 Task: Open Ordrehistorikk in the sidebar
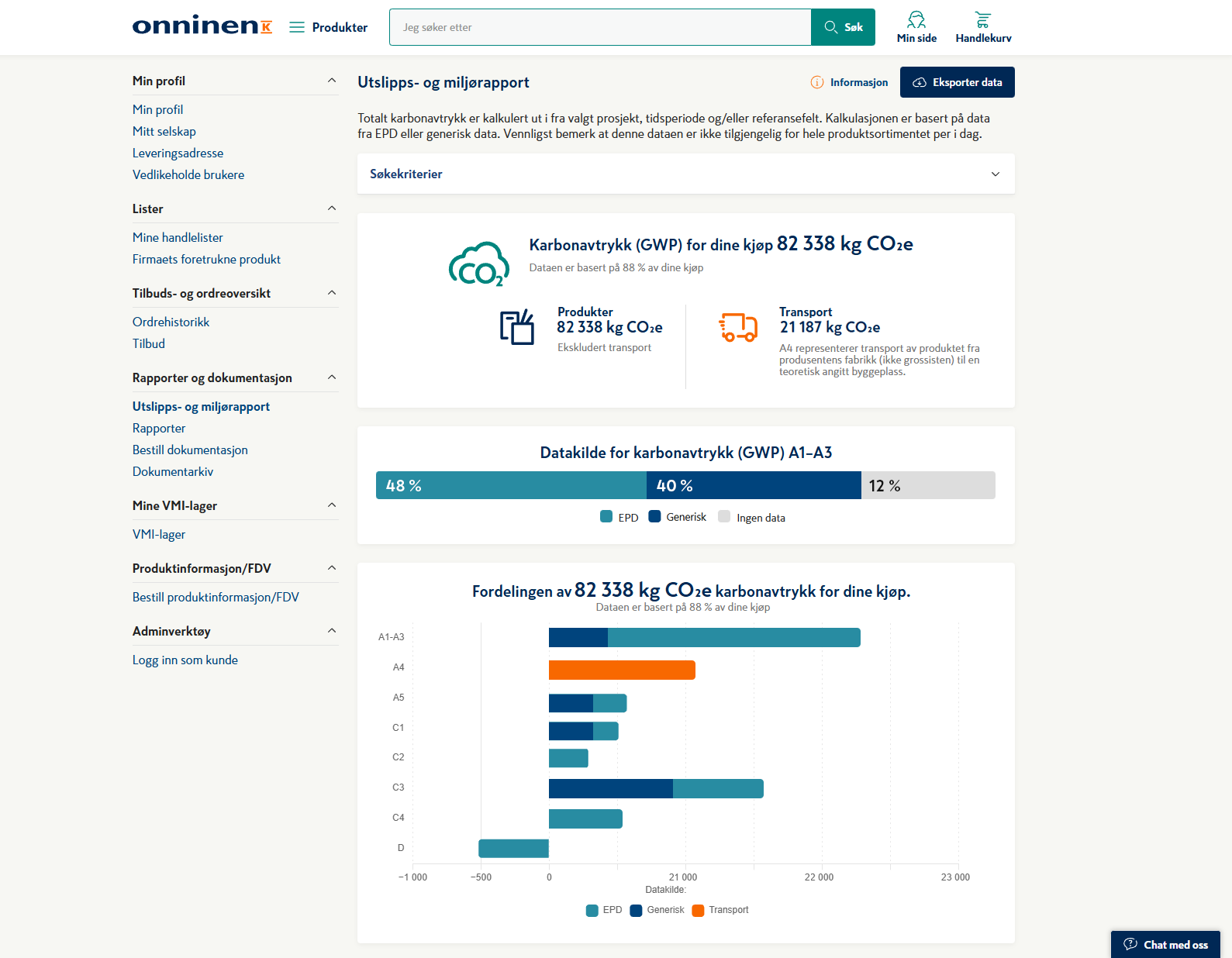pos(171,322)
